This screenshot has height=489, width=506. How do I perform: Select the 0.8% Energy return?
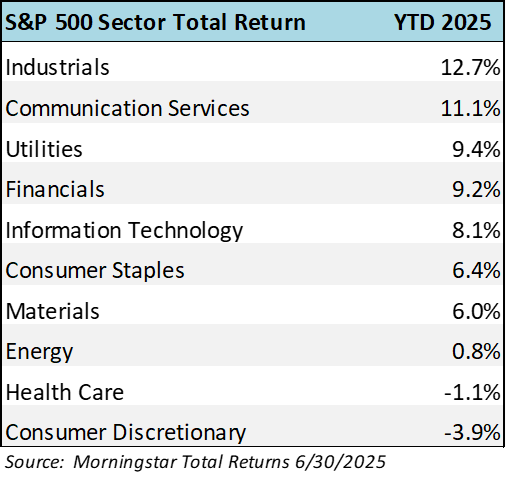pyautogui.click(x=476, y=351)
